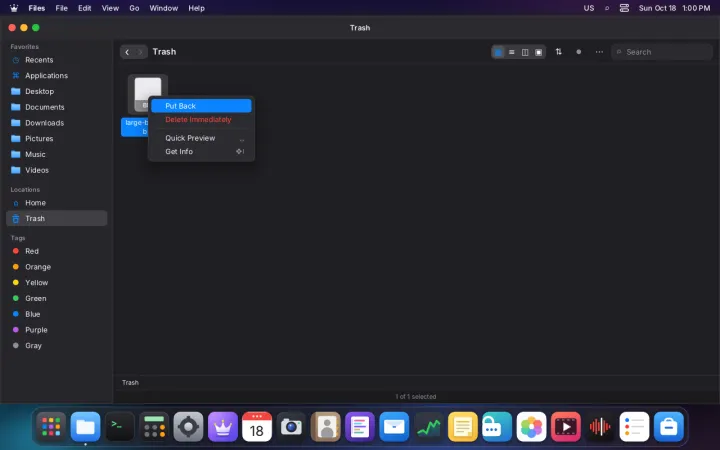720x450 pixels.
Task: Switch to icon grid view
Action: [498, 52]
